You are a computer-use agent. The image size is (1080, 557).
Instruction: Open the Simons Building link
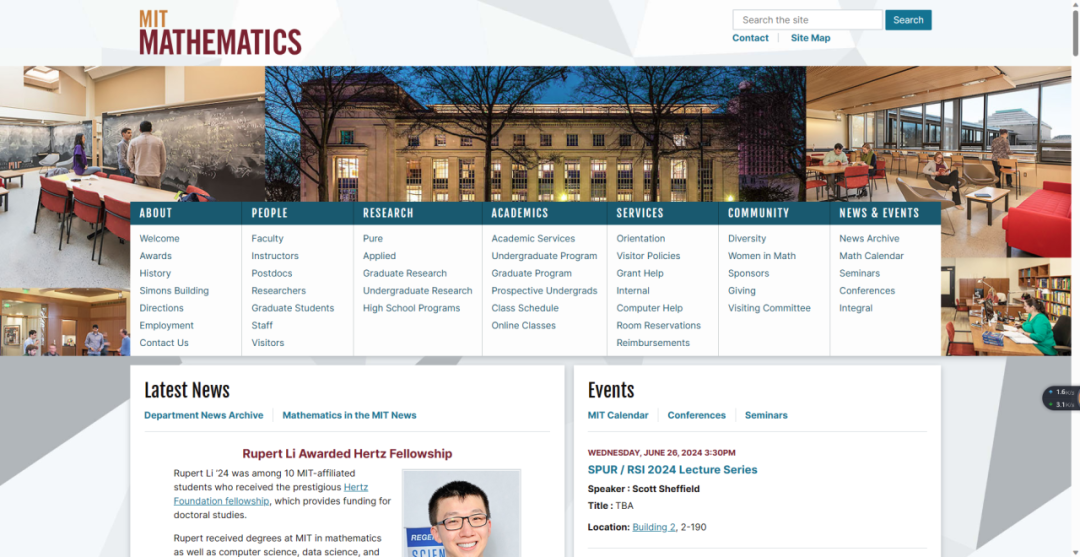174,291
